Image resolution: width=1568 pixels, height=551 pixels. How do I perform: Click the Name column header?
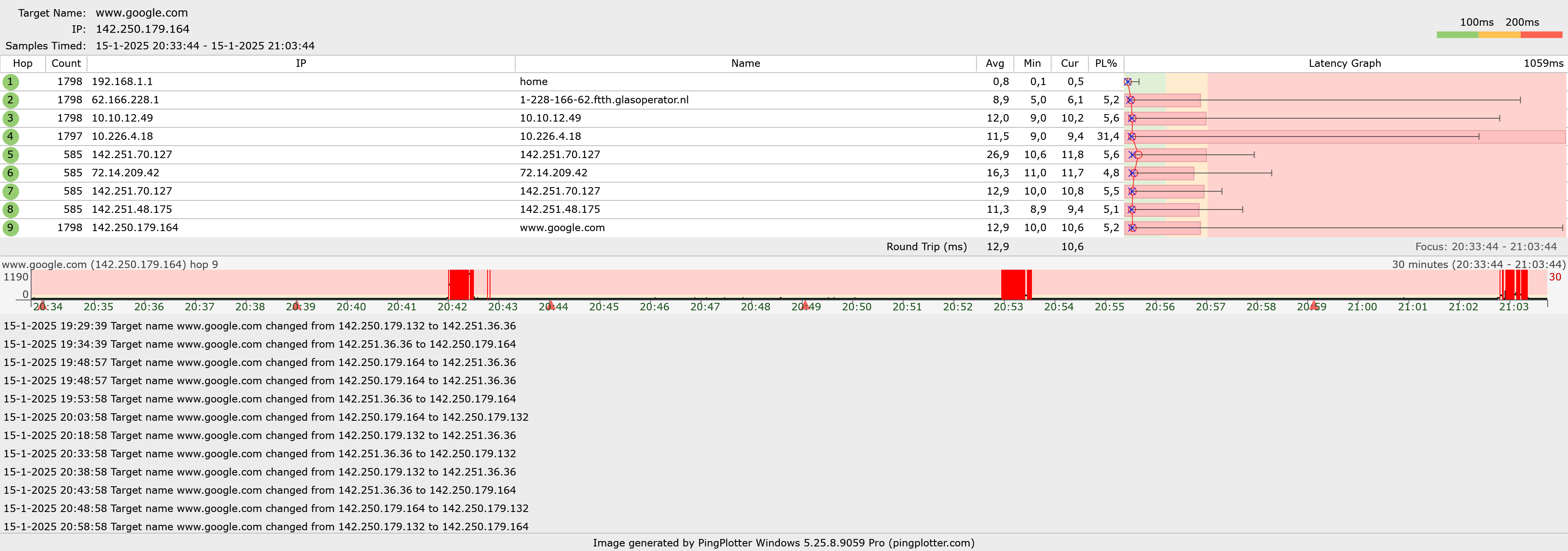(746, 63)
